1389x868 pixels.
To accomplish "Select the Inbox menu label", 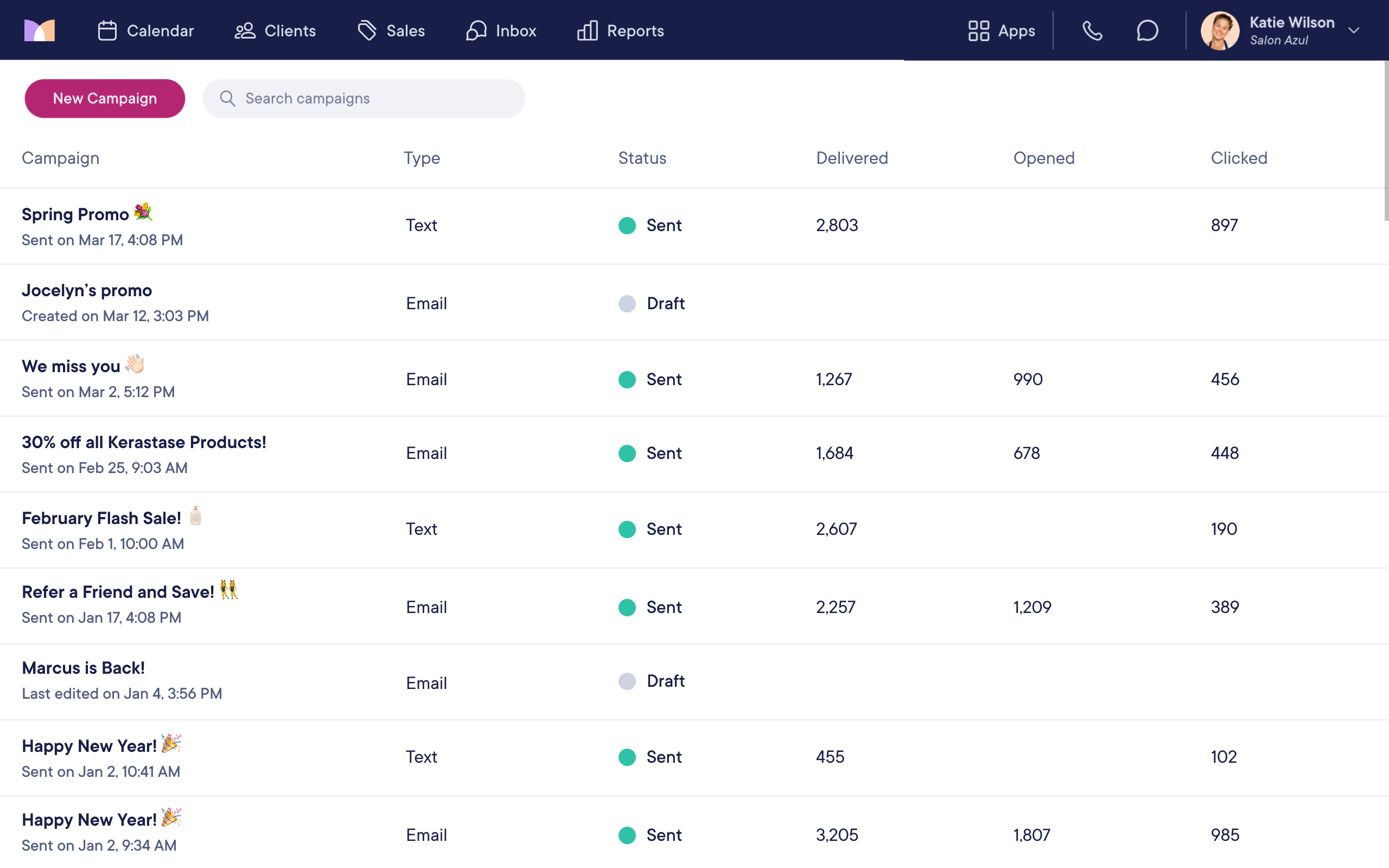I will click(515, 30).
